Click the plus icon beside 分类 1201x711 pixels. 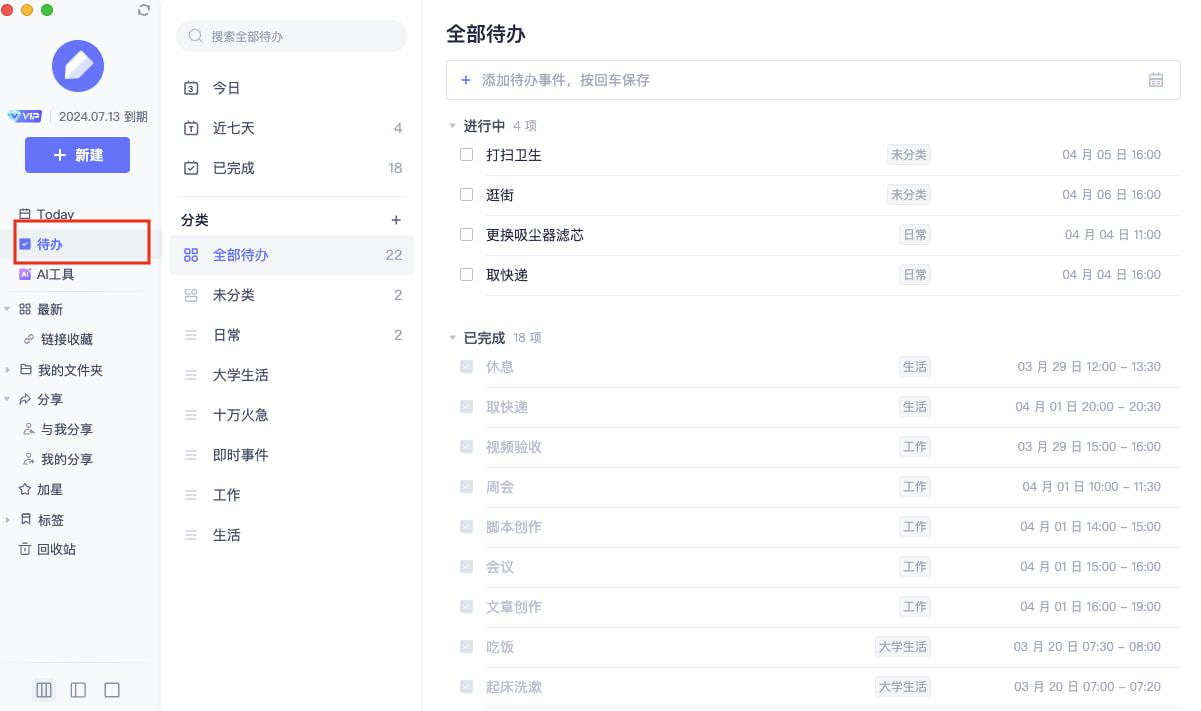point(396,220)
